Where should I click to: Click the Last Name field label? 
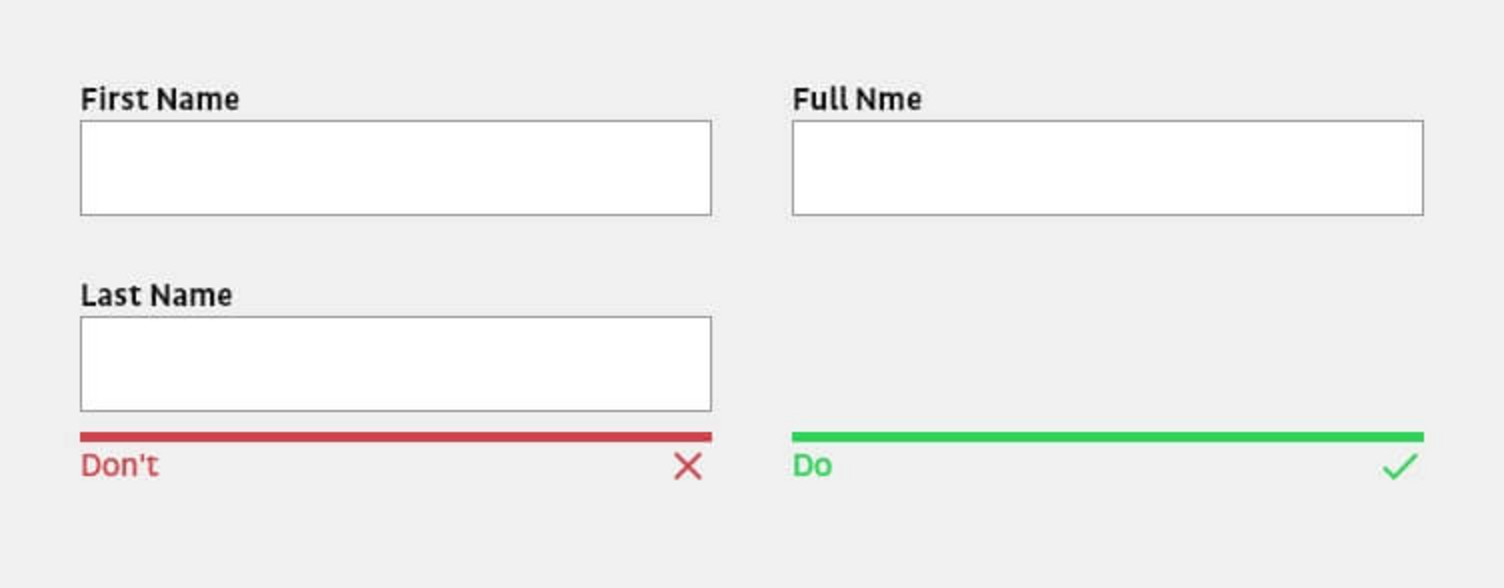[x=157, y=295]
